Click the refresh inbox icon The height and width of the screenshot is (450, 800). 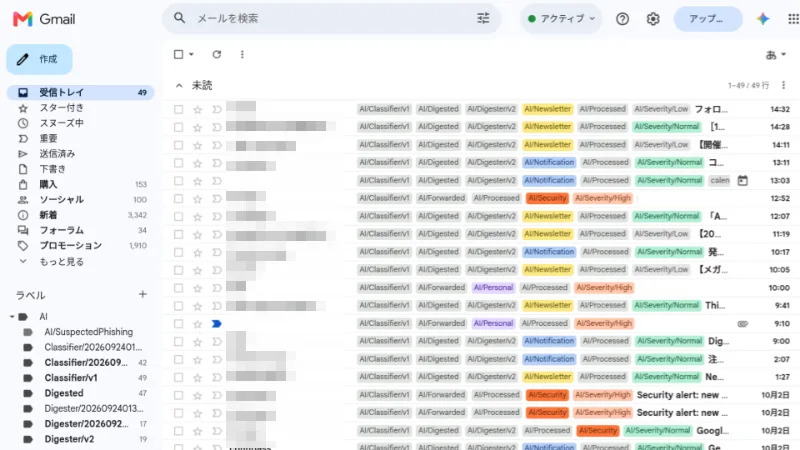click(217, 54)
